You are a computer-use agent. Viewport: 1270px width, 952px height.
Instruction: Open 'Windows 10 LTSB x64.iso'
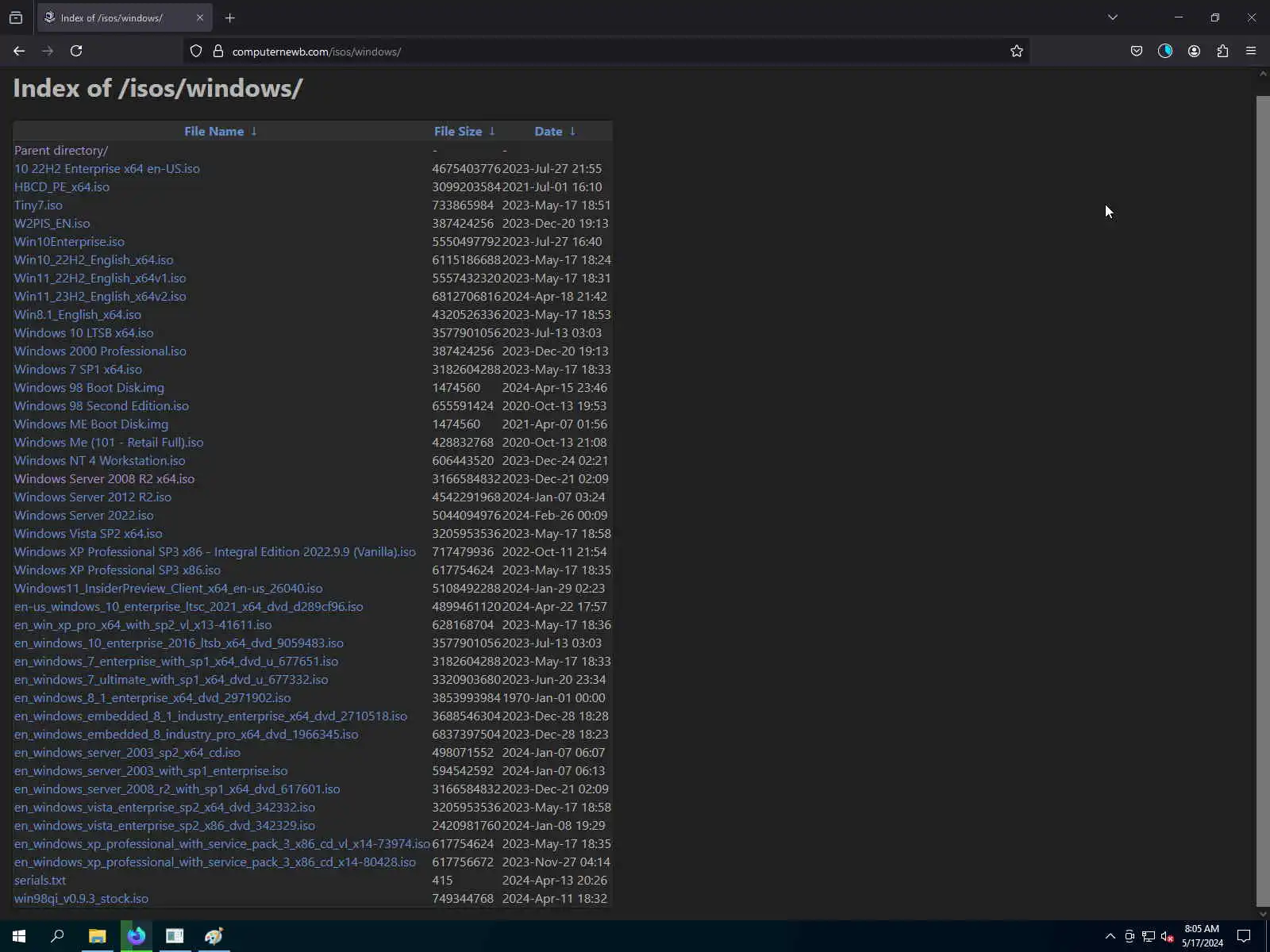click(x=84, y=333)
